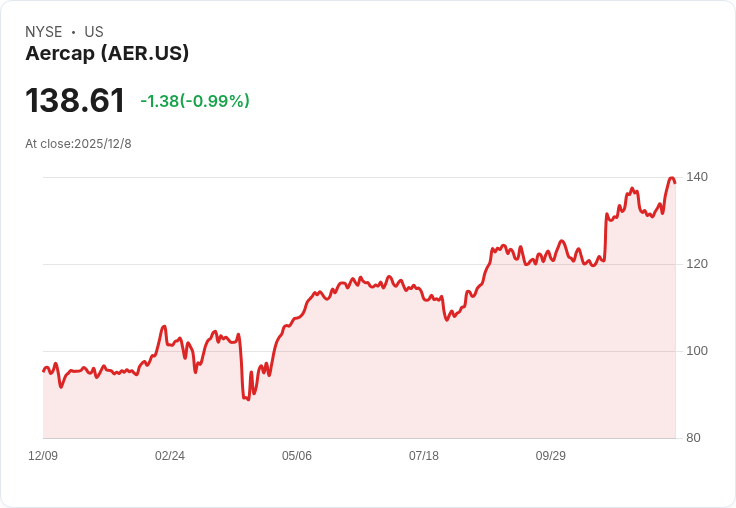
Task: Click the red line's leftmost start point
Action: click(43, 371)
